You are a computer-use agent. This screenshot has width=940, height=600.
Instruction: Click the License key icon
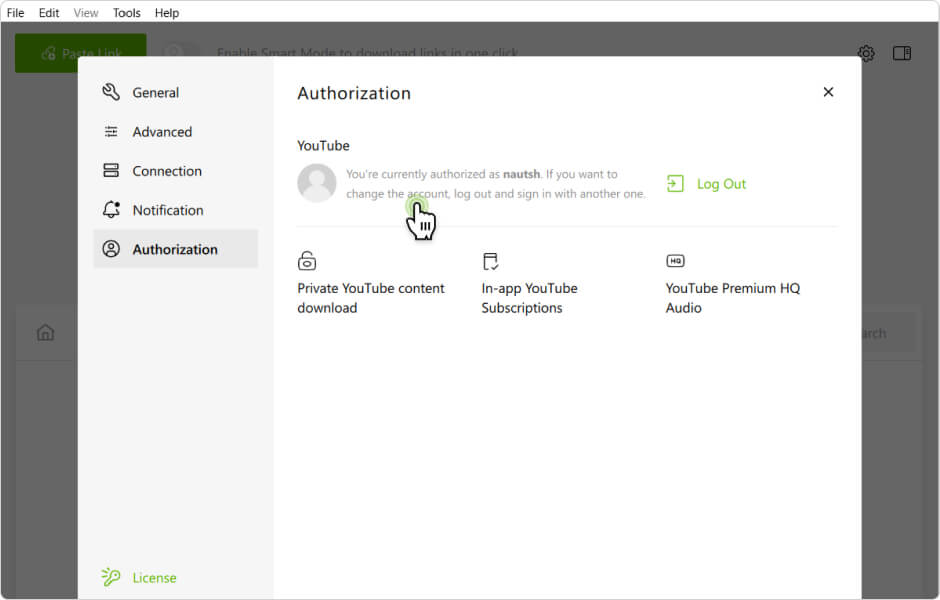111,577
